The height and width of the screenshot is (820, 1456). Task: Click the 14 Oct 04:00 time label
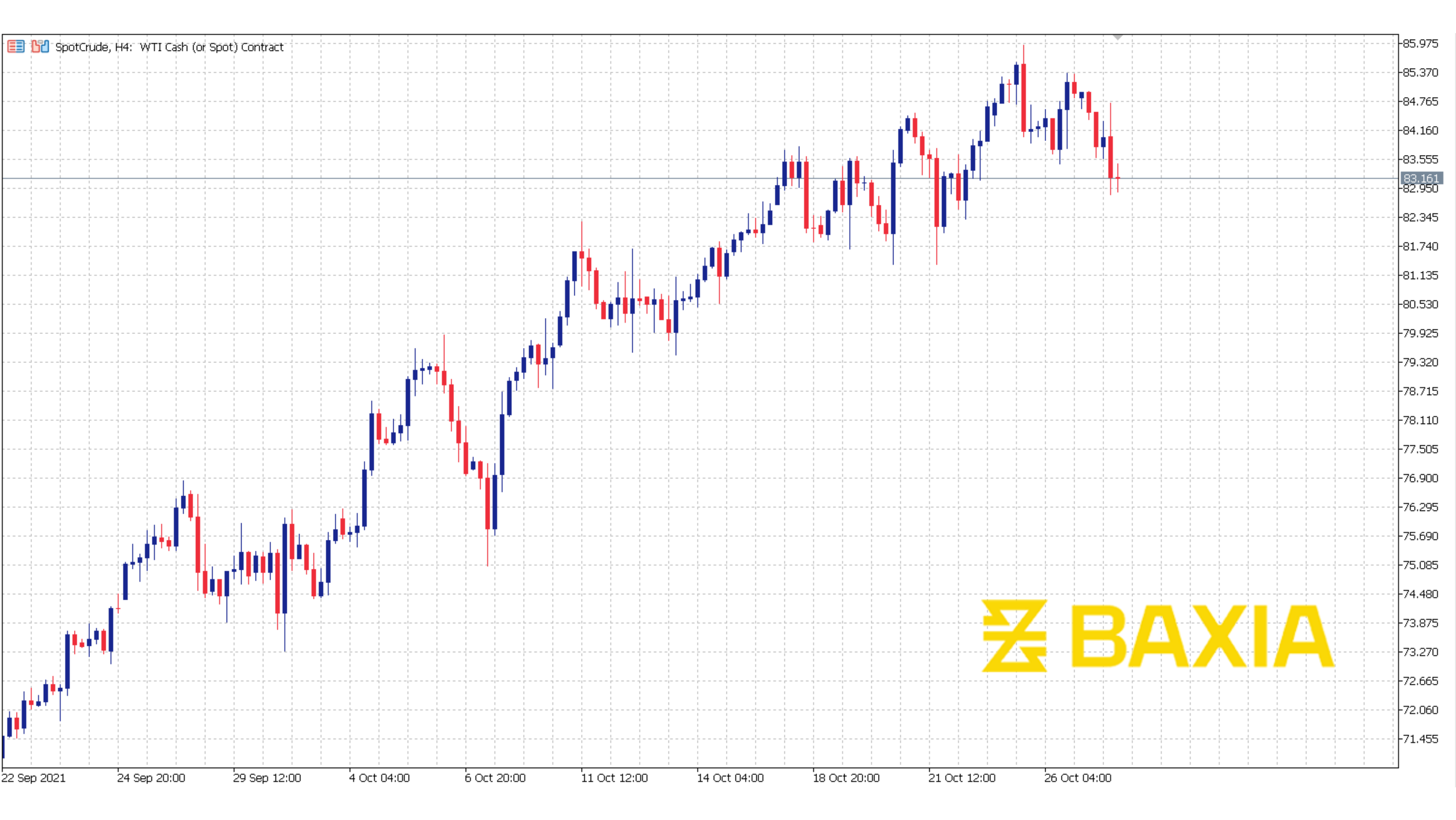(730, 778)
